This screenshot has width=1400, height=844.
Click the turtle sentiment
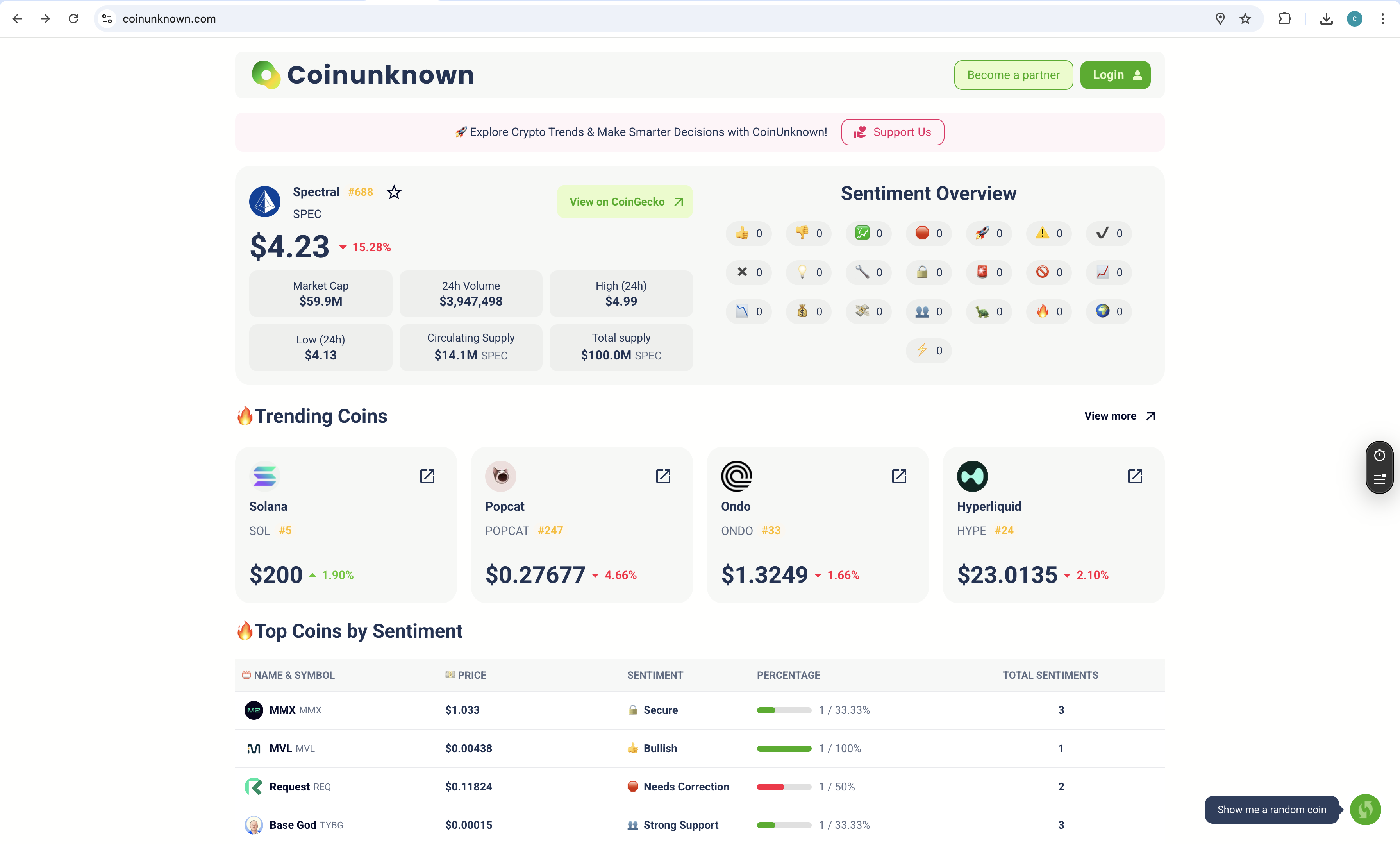tap(989, 311)
